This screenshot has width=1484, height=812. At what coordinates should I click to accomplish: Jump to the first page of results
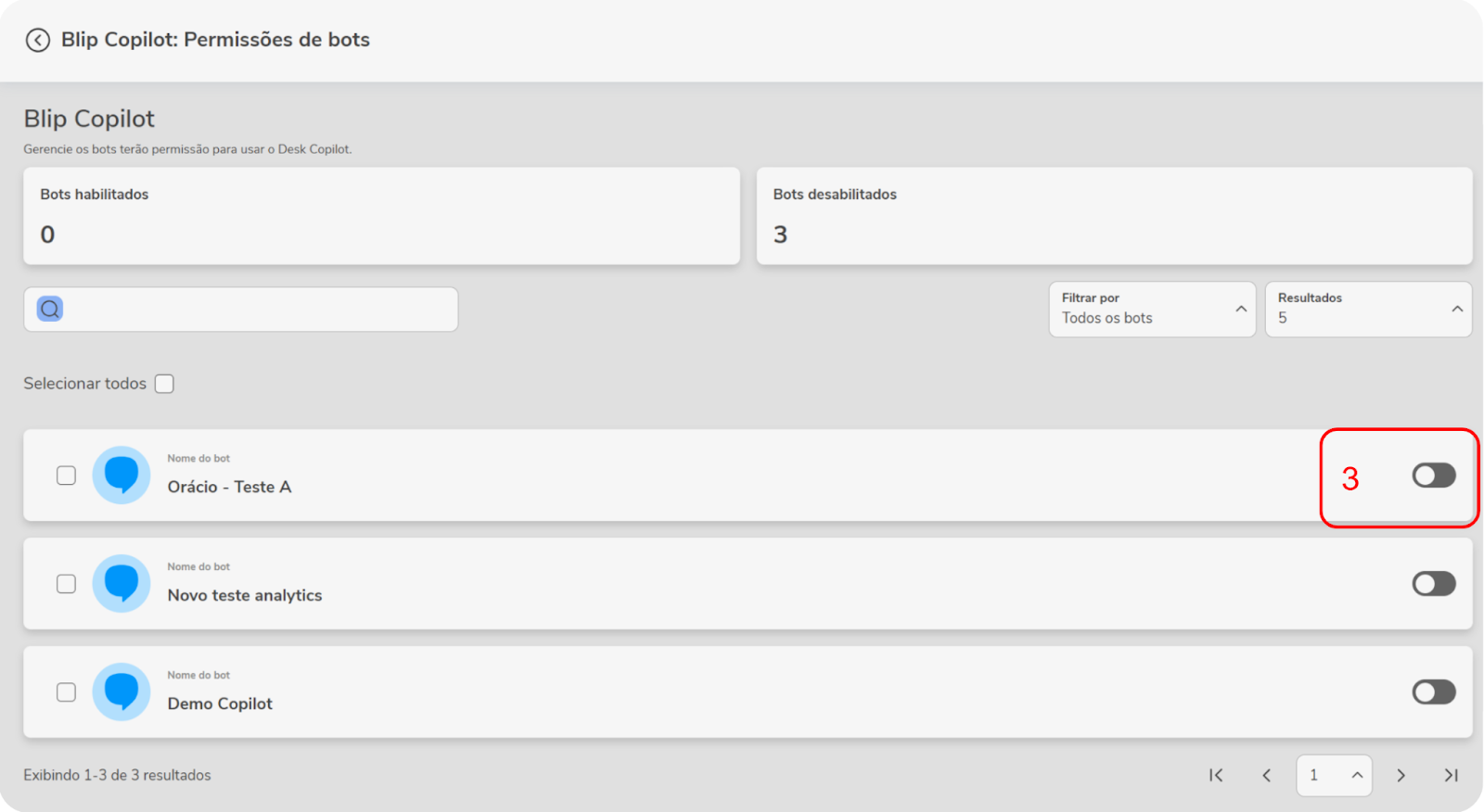pos(1216,775)
